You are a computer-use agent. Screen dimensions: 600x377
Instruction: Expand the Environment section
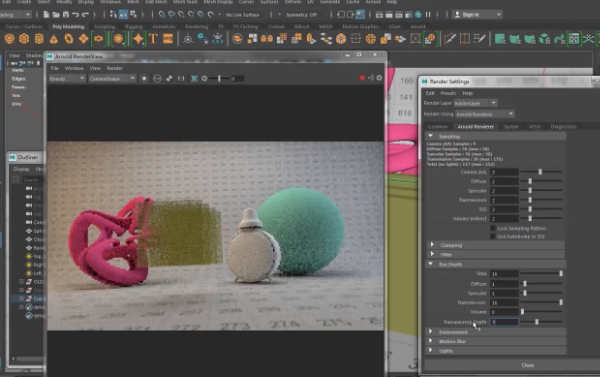pyautogui.click(x=431, y=331)
